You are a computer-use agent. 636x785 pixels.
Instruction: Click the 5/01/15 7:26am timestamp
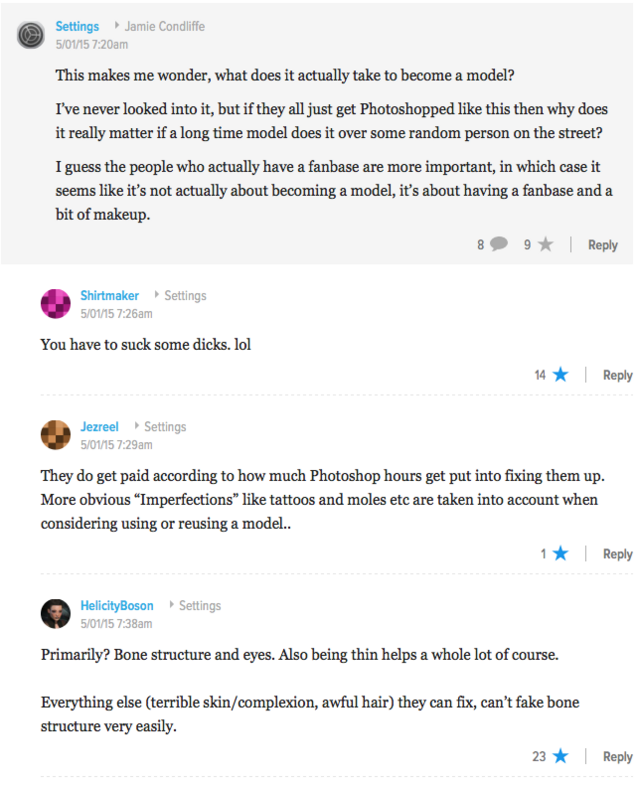(116, 313)
